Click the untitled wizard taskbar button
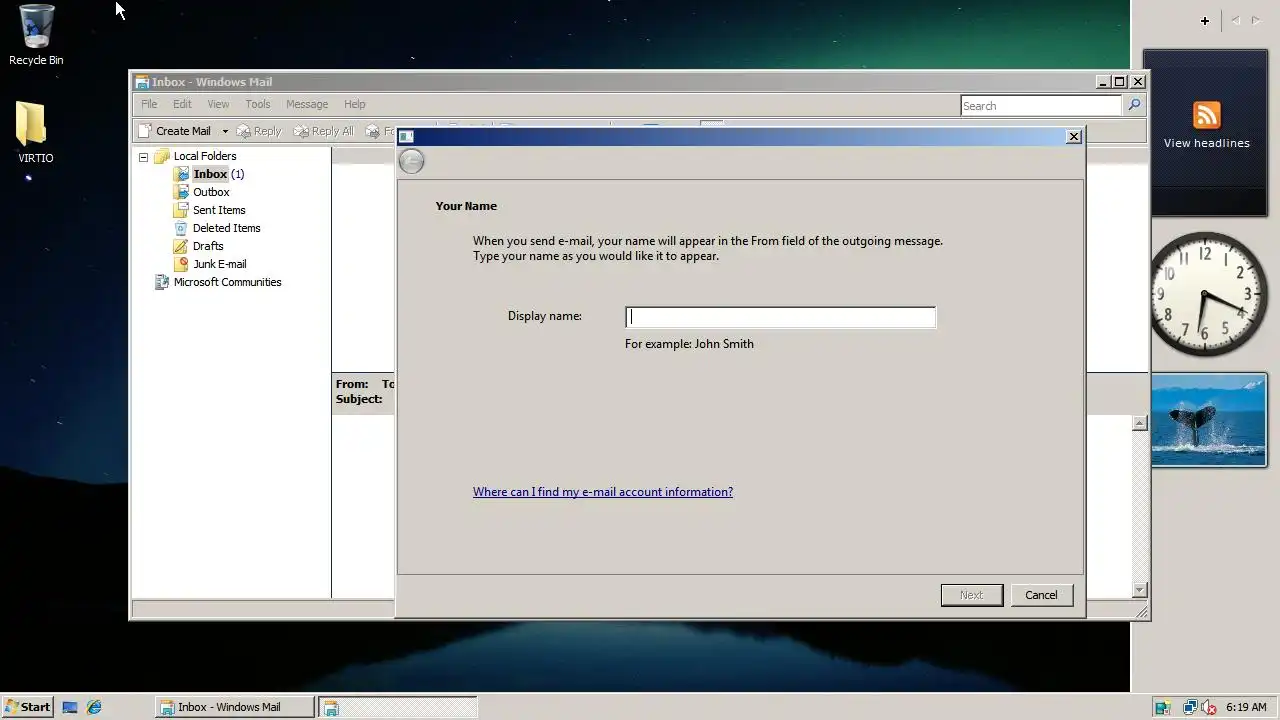The image size is (1280, 720). coord(398,707)
